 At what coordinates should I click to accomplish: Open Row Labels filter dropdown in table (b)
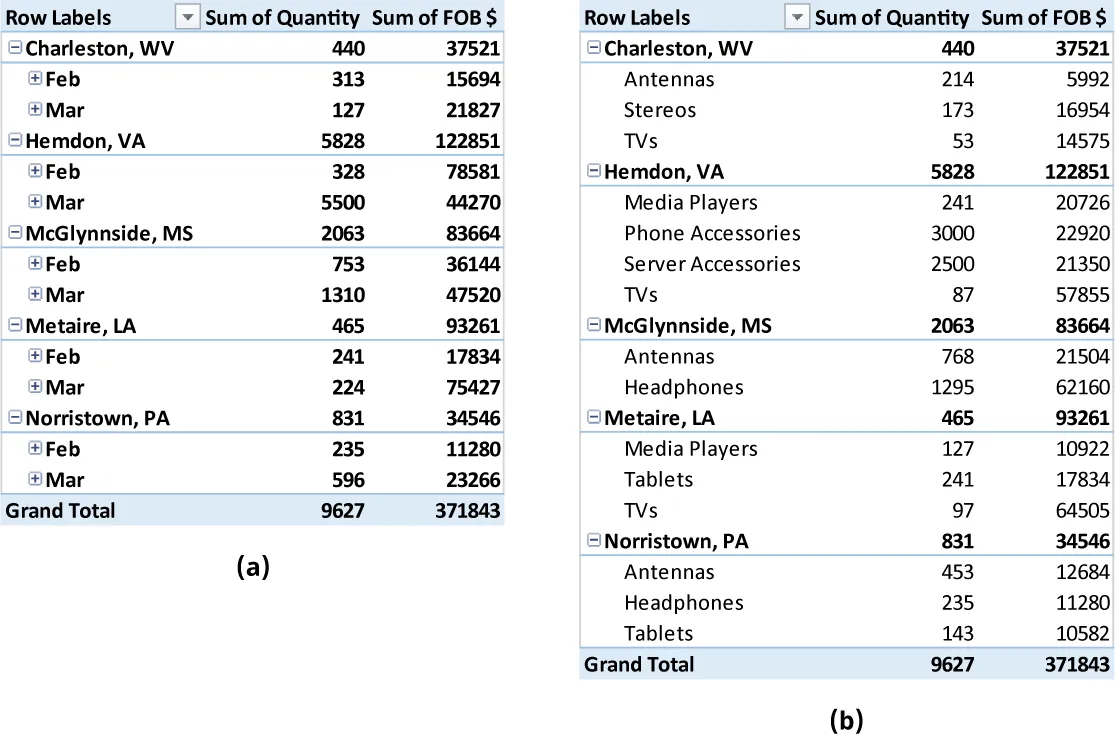click(x=796, y=18)
